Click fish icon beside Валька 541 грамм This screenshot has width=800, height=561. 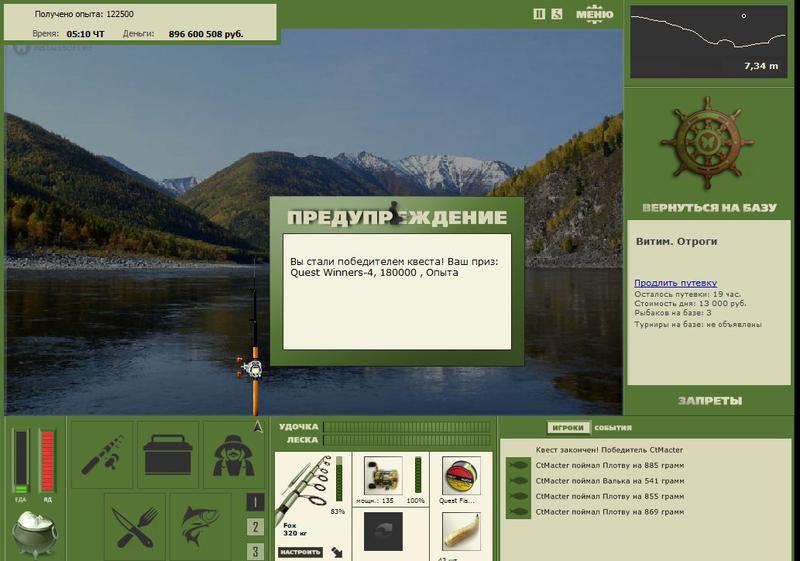click(518, 480)
